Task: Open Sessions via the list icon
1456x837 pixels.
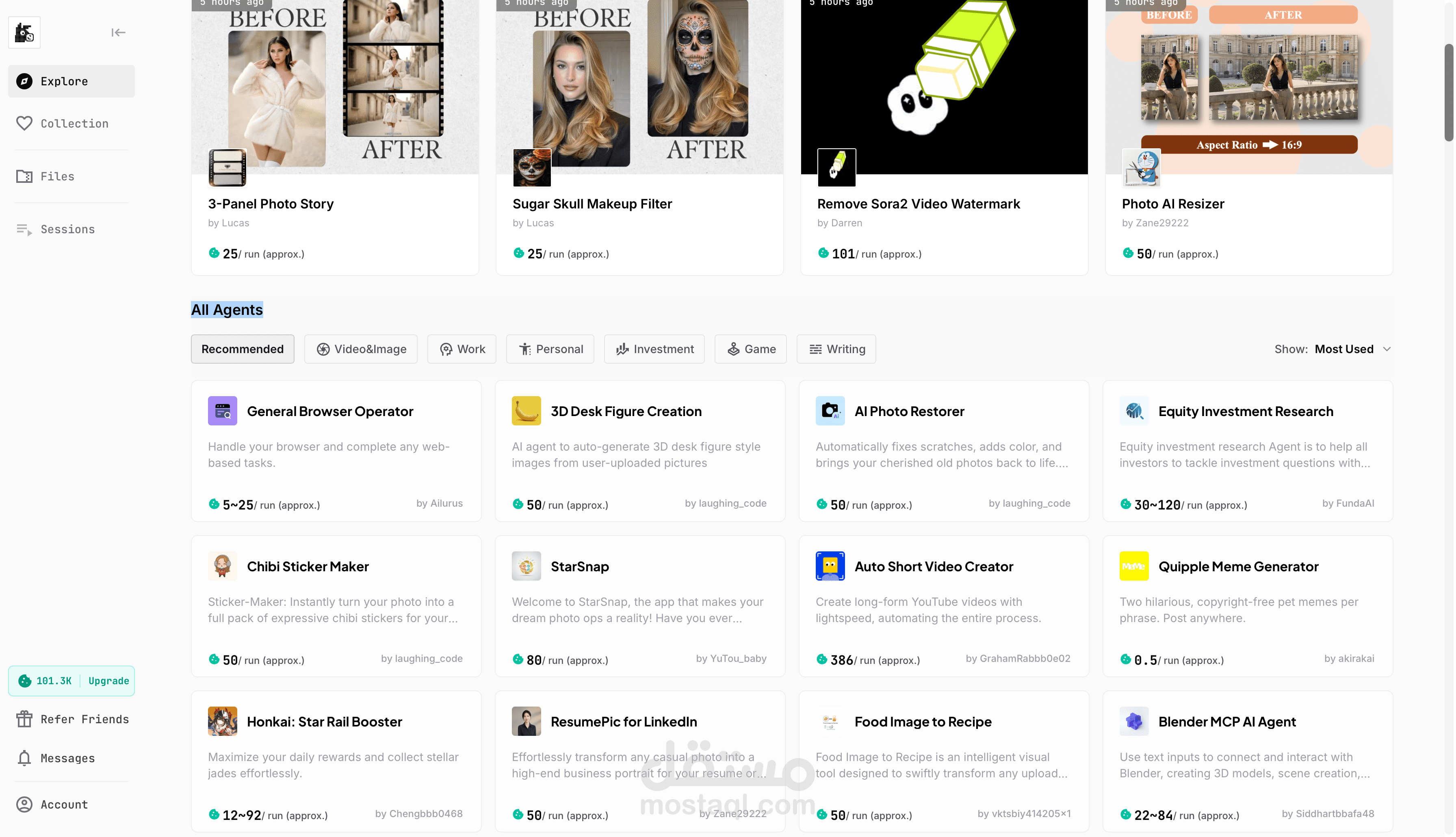Action: coord(24,230)
